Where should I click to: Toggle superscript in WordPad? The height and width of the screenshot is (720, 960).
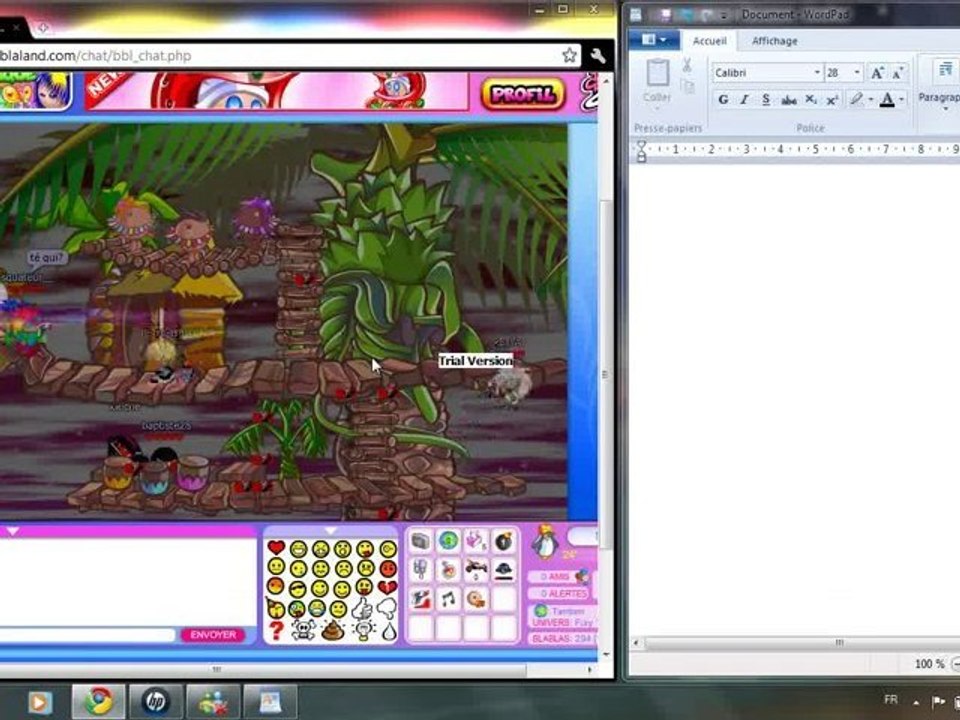pos(832,99)
